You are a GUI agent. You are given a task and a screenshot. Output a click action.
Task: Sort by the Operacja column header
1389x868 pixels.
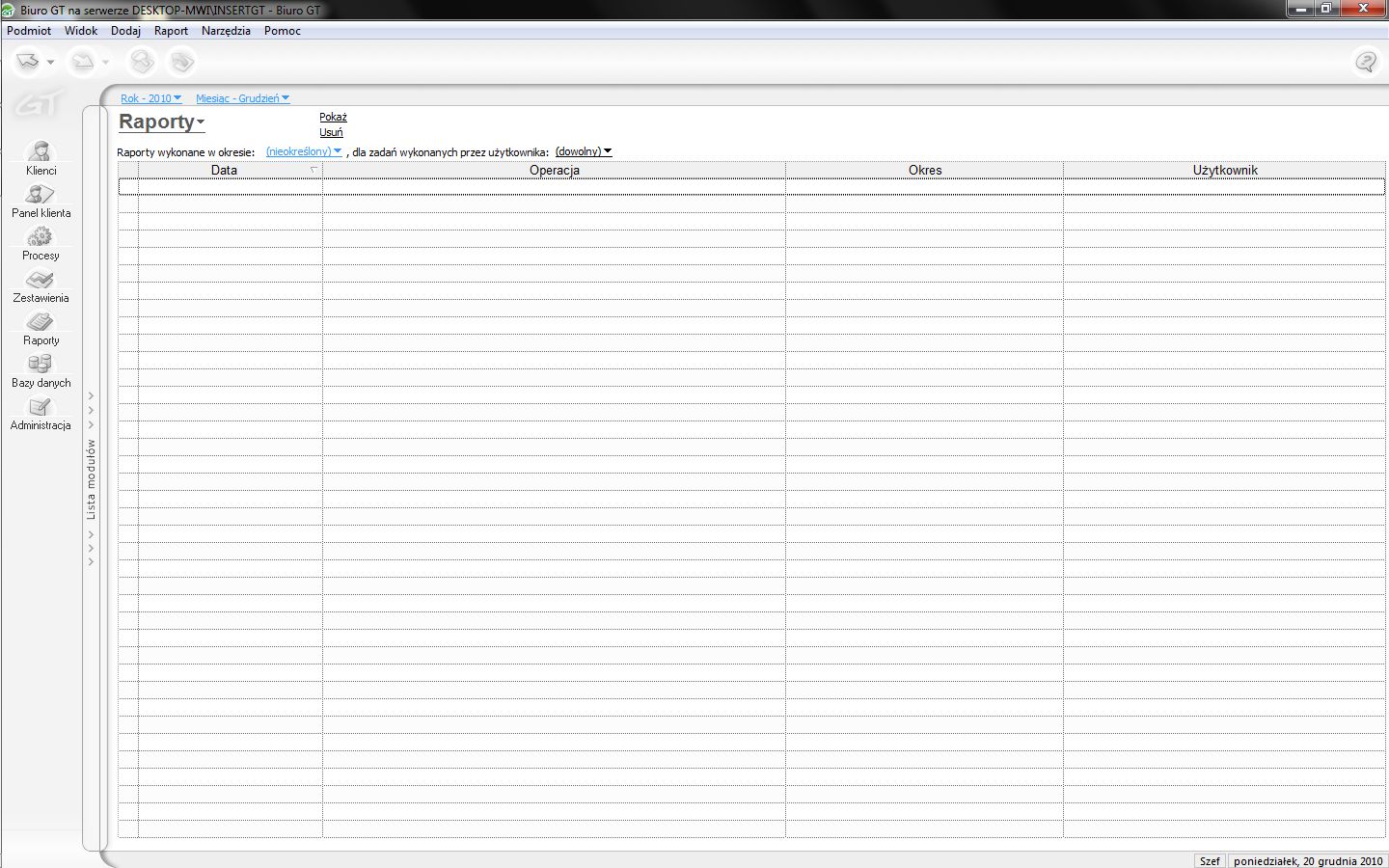pos(554,170)
